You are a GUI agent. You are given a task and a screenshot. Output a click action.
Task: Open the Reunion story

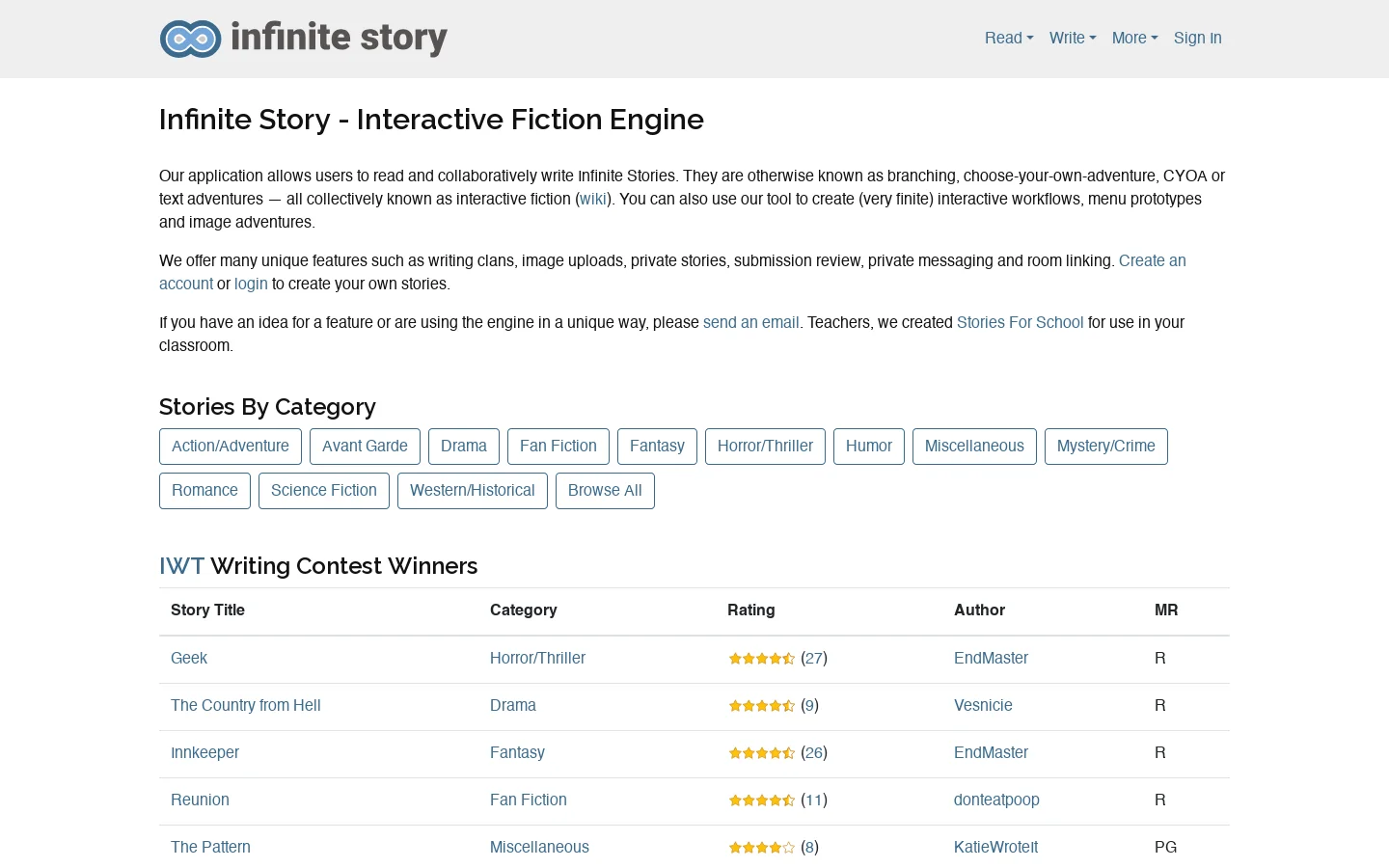pyautogui.click(x=200, y=800)
